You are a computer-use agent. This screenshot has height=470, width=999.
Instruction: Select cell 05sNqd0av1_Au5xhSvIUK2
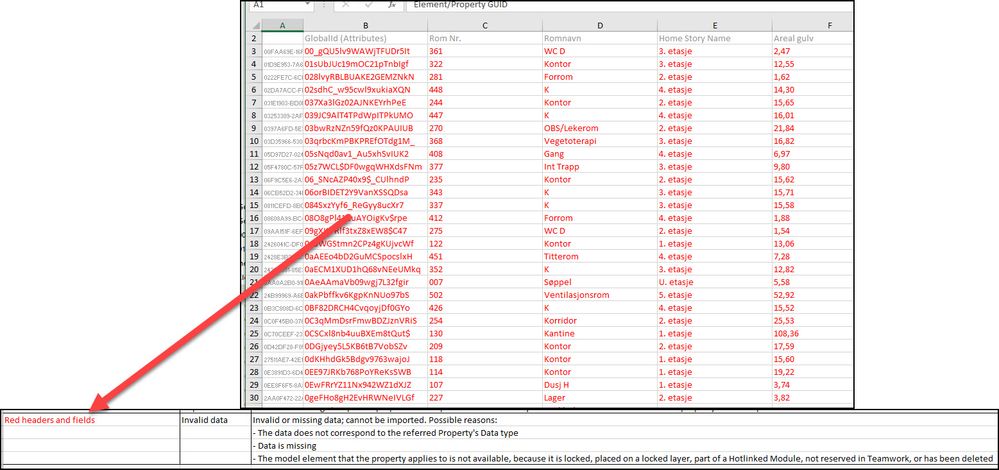[x=365, y=153]
